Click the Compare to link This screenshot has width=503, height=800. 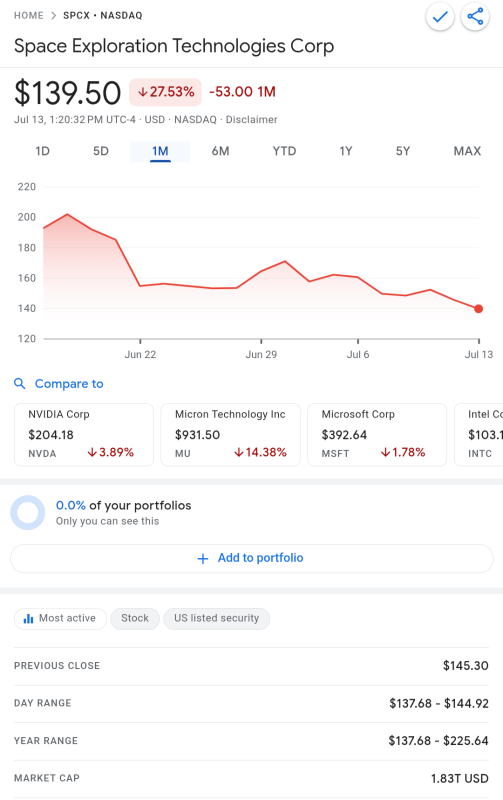[69, 384]
